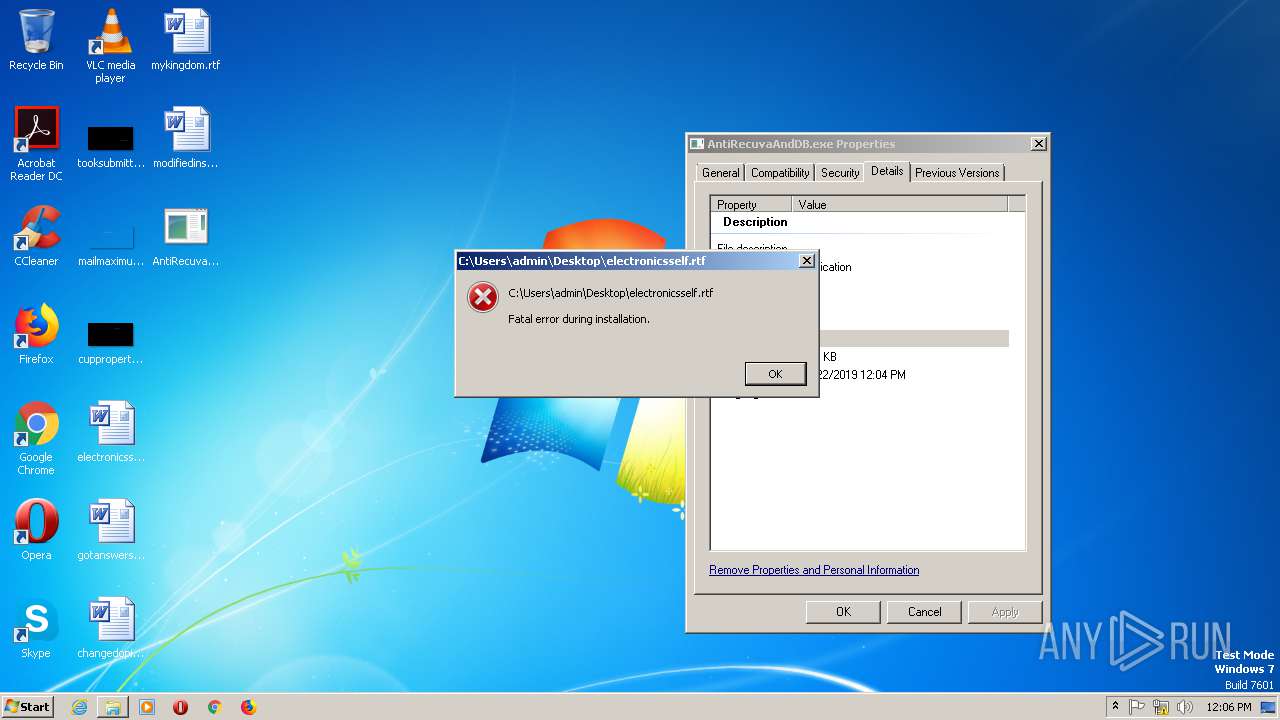Close the AntiRecuvaAndDB.exe Properties window
The width and height of the screenshot is (1280, 720).
1038,144
